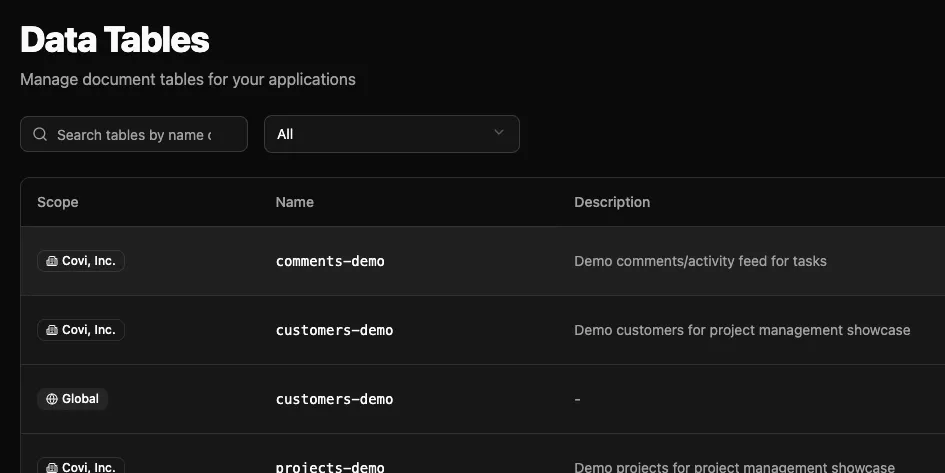The image size is (945, 473).
Task: Sort by the Name column header
Action: (x=294, y=202)
